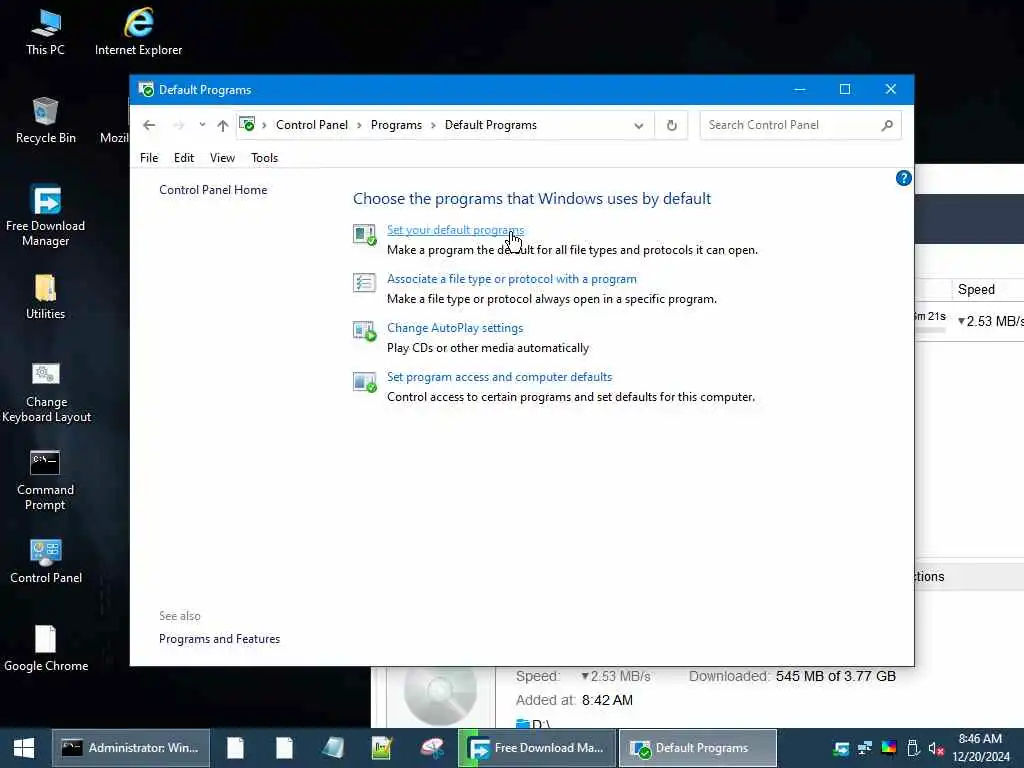Open the green chart icon in taskbar
Screen dimensions: 1024x768
(x=381, y=748)
